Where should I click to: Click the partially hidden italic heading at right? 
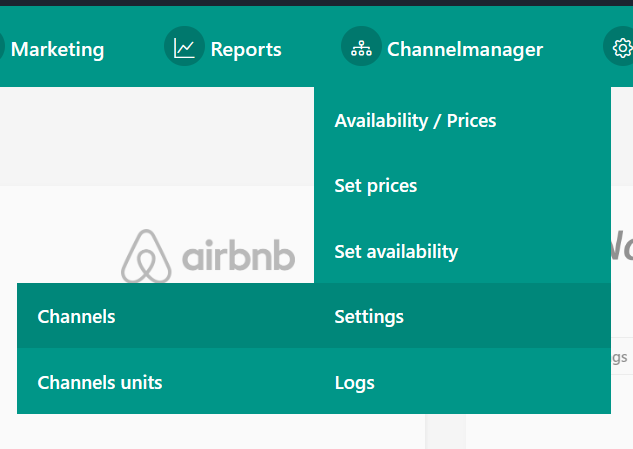pos(621,243)
